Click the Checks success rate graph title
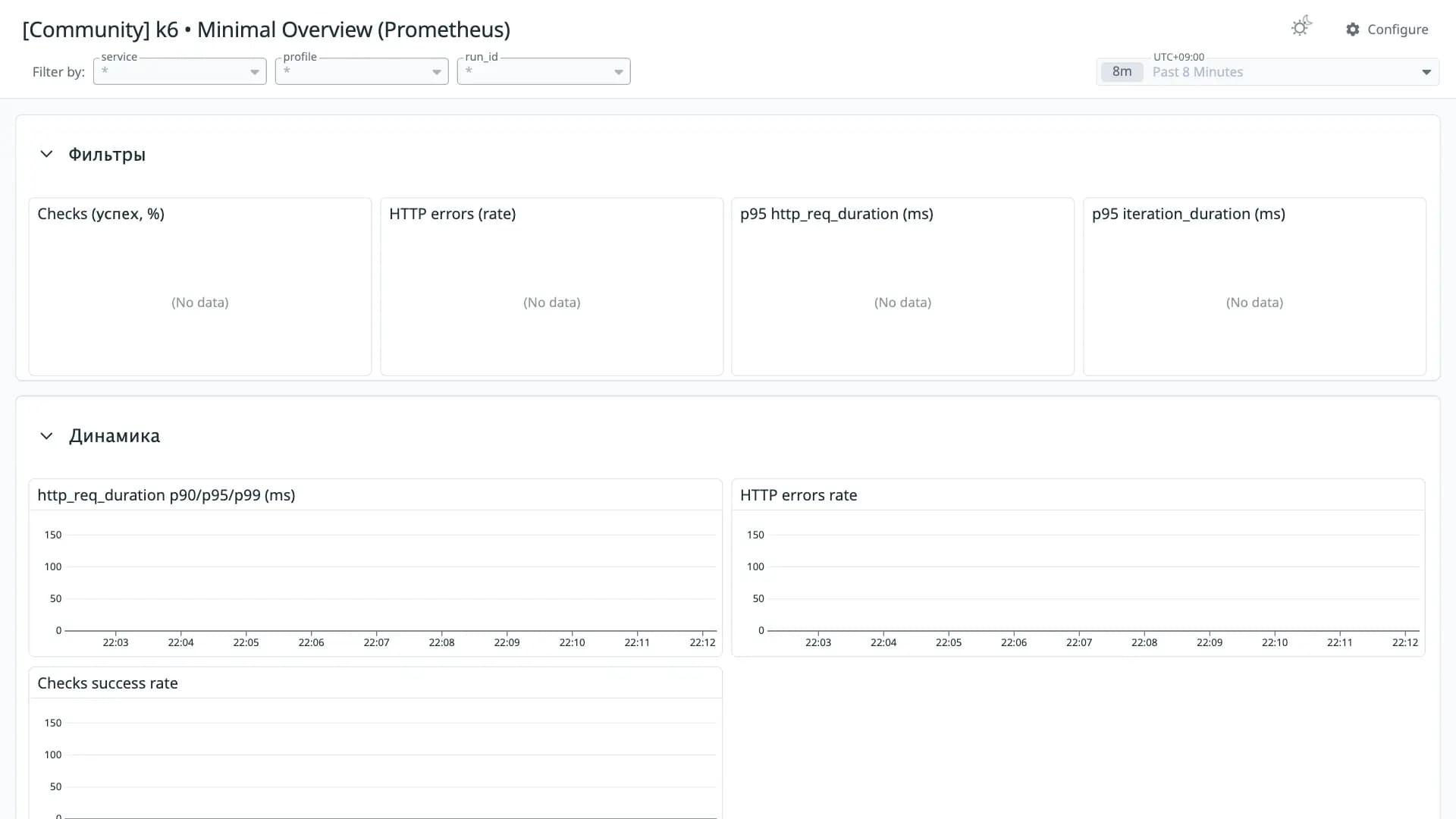The width and height of the screenshot is (1456, 819). pos(108,683)
